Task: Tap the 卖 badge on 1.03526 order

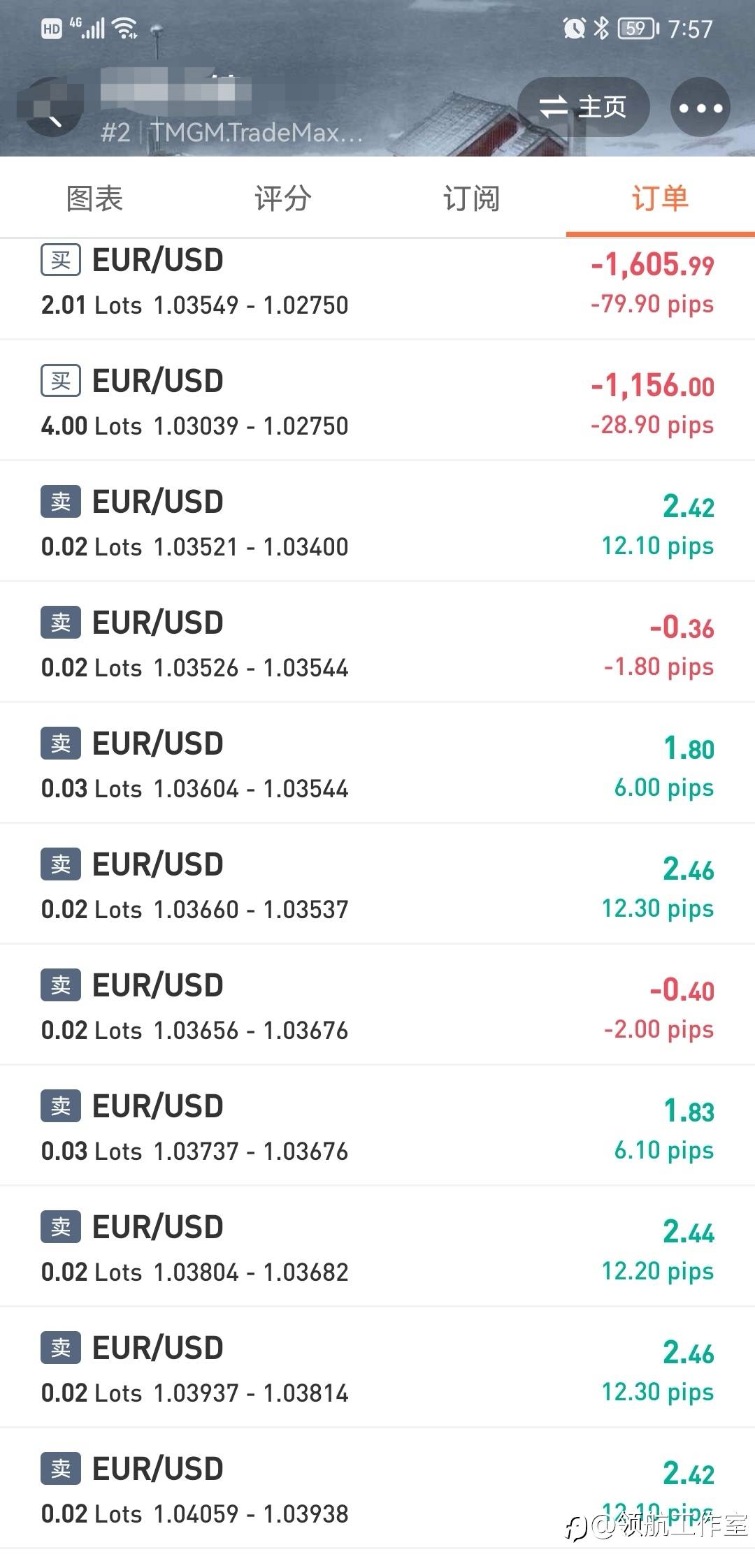Action: [x=61, y=623]
